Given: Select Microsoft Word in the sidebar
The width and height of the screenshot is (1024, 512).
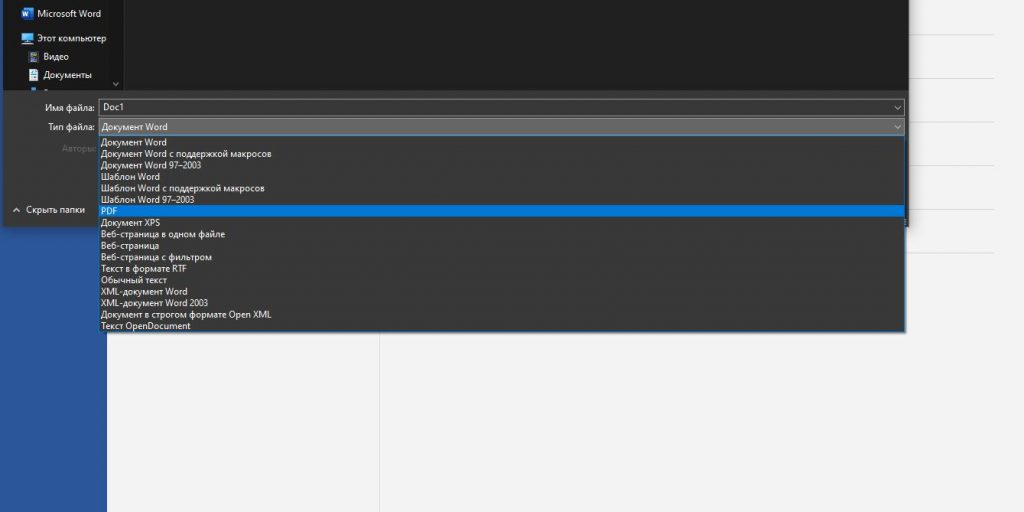Looking at the screenshot, I should (61, 13).
